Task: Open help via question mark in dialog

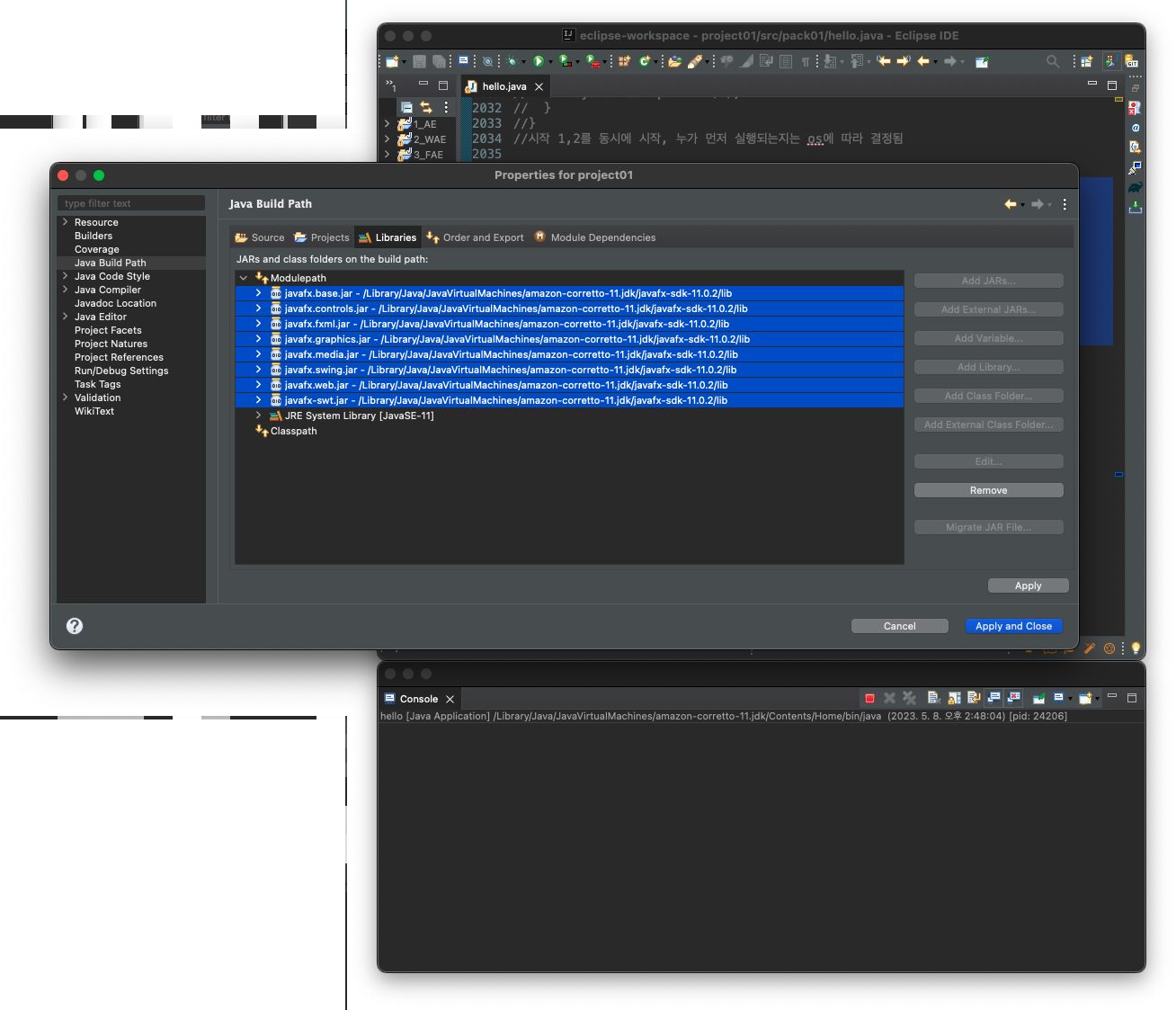Action: click(x=74, y=625)
